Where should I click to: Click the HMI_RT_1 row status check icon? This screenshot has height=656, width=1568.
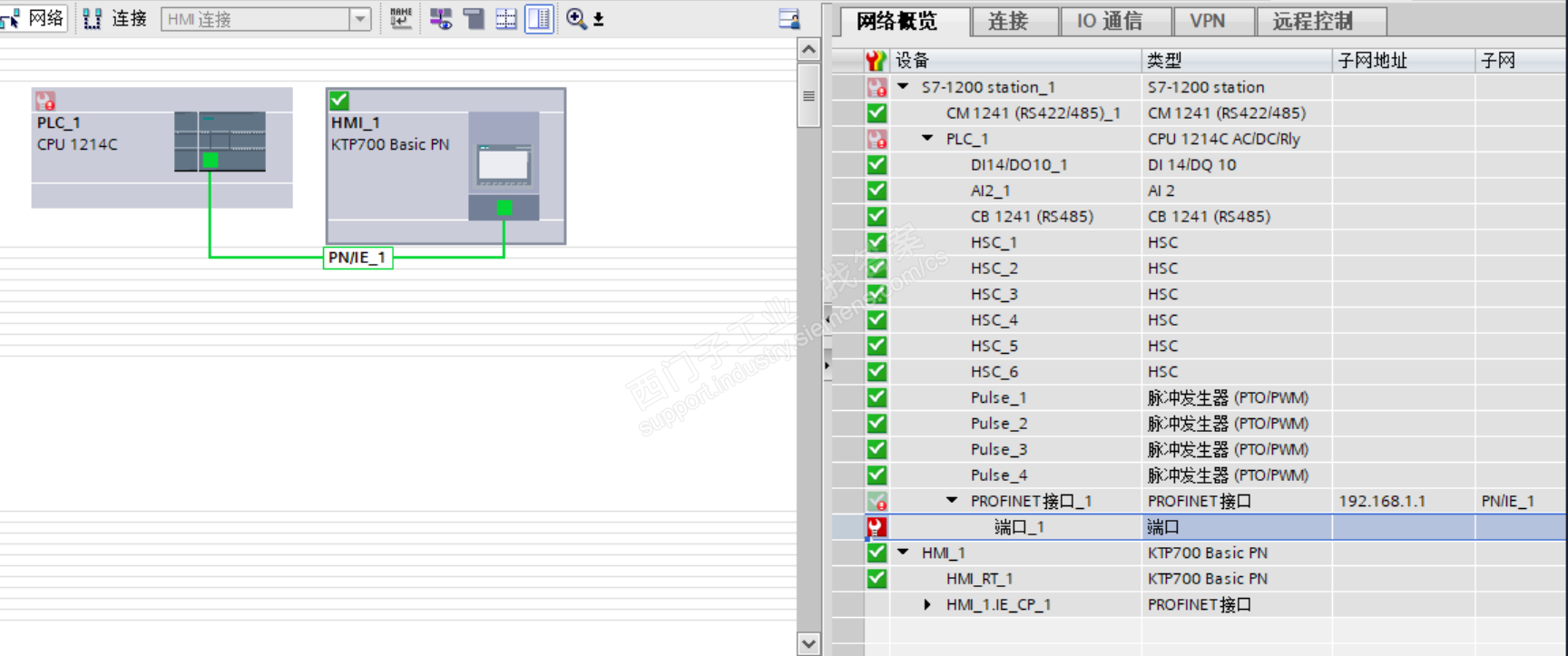(877, 579)
